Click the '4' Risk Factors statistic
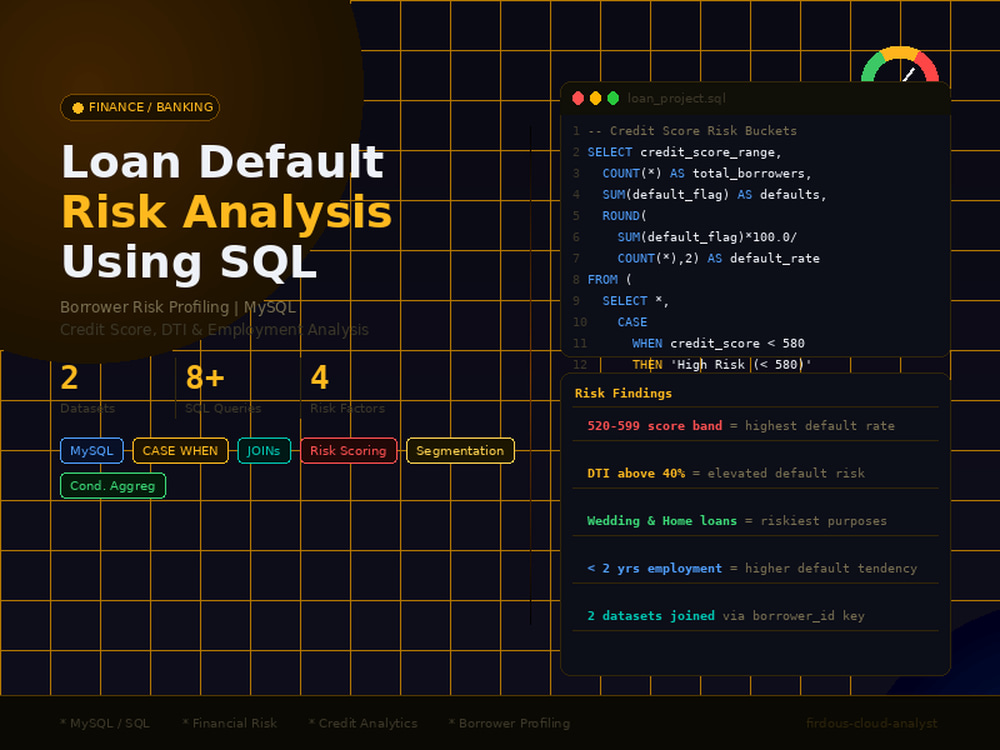 pos(320,378)
